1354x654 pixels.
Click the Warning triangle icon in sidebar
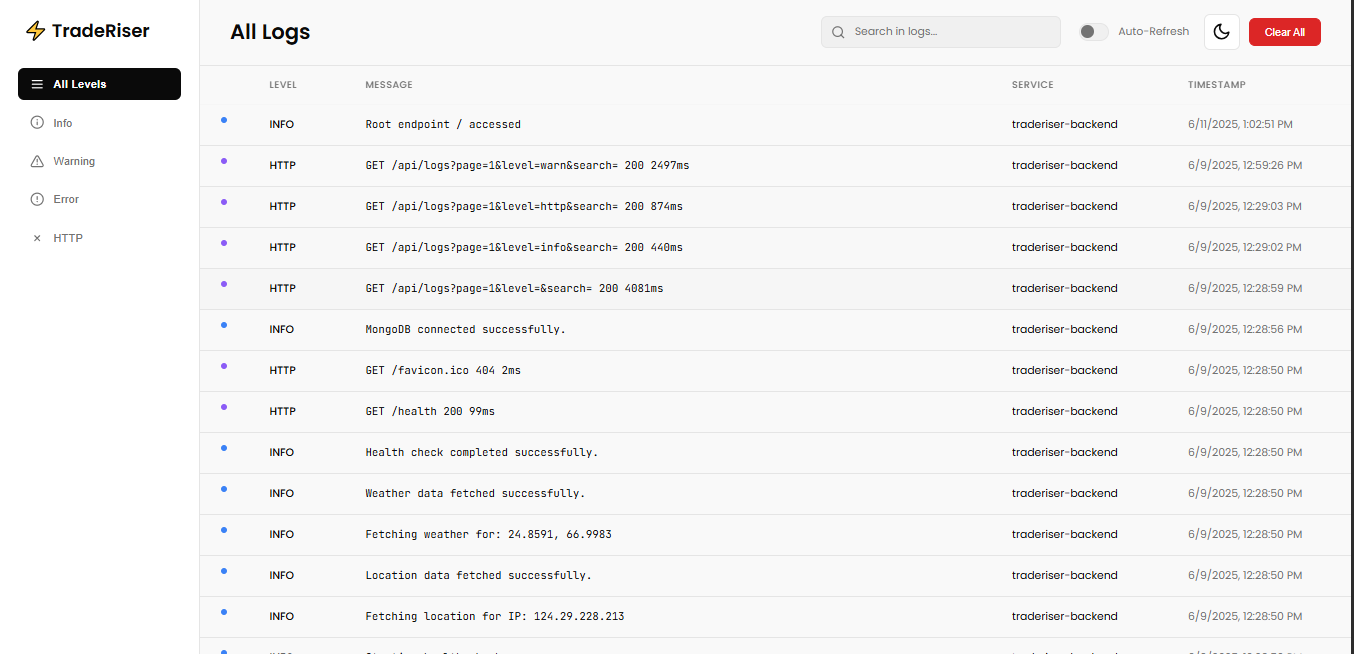click(x=36, y=160)
